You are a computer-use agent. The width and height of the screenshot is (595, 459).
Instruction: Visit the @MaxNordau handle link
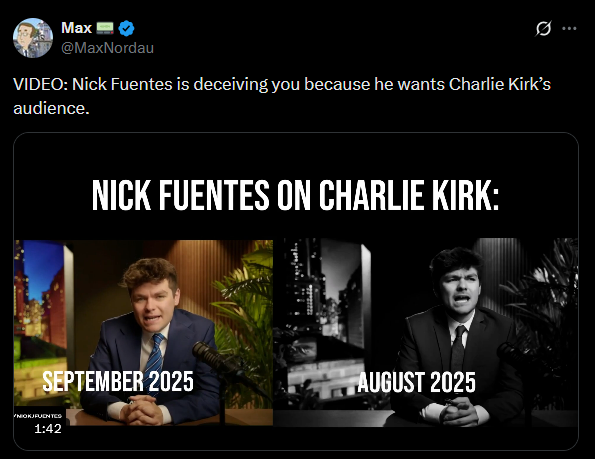(x=107, y=48)
